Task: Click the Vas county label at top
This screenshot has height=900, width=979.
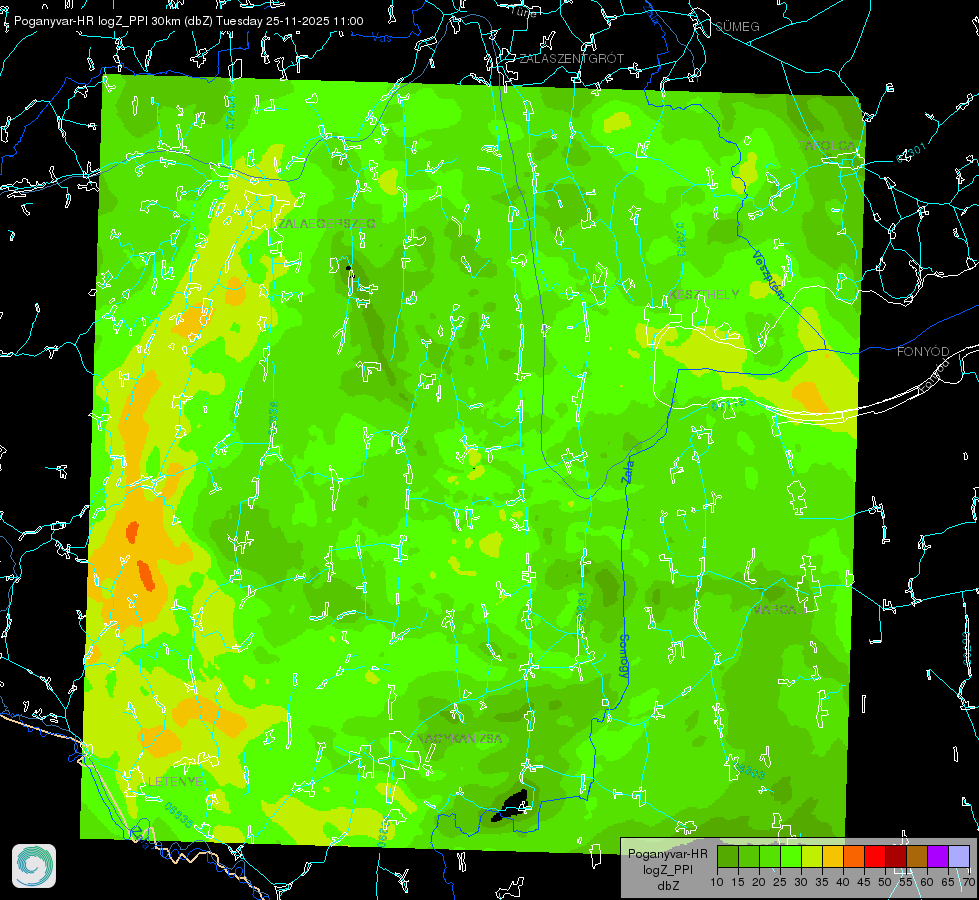Action: (382, 38)
